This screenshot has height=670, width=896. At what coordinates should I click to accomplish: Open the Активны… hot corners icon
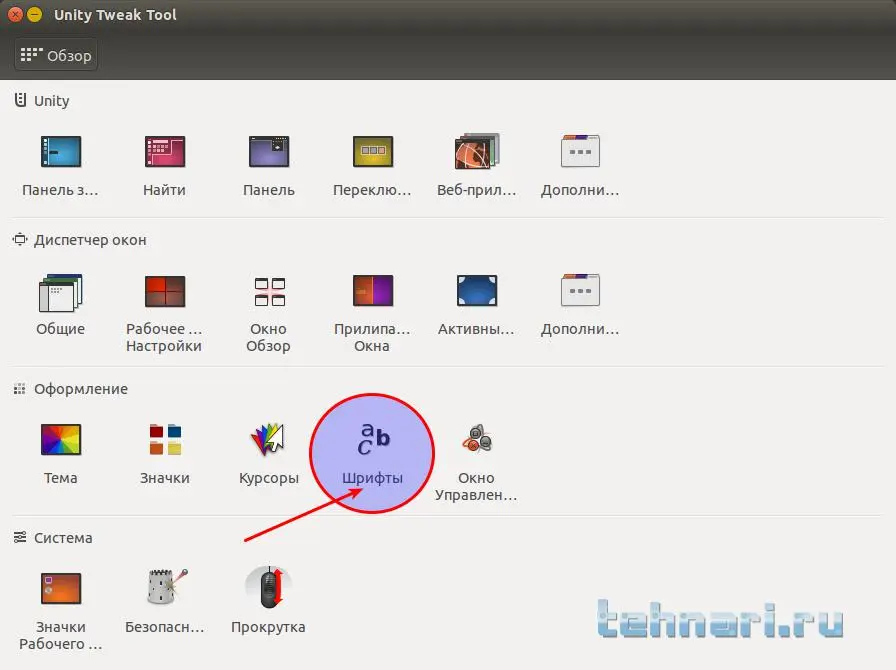tap(477, 291)
